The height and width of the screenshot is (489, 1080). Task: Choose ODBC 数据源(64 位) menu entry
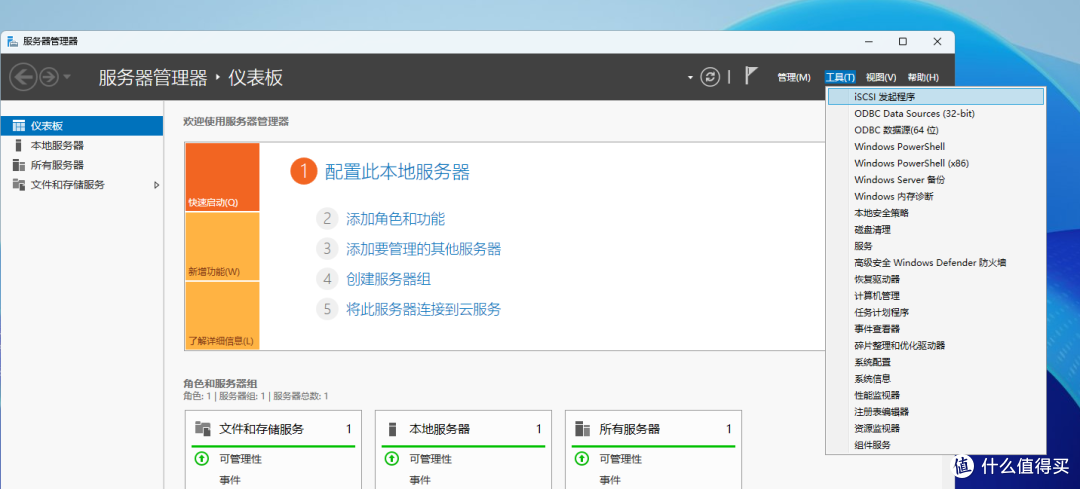[x=935, y=129]
